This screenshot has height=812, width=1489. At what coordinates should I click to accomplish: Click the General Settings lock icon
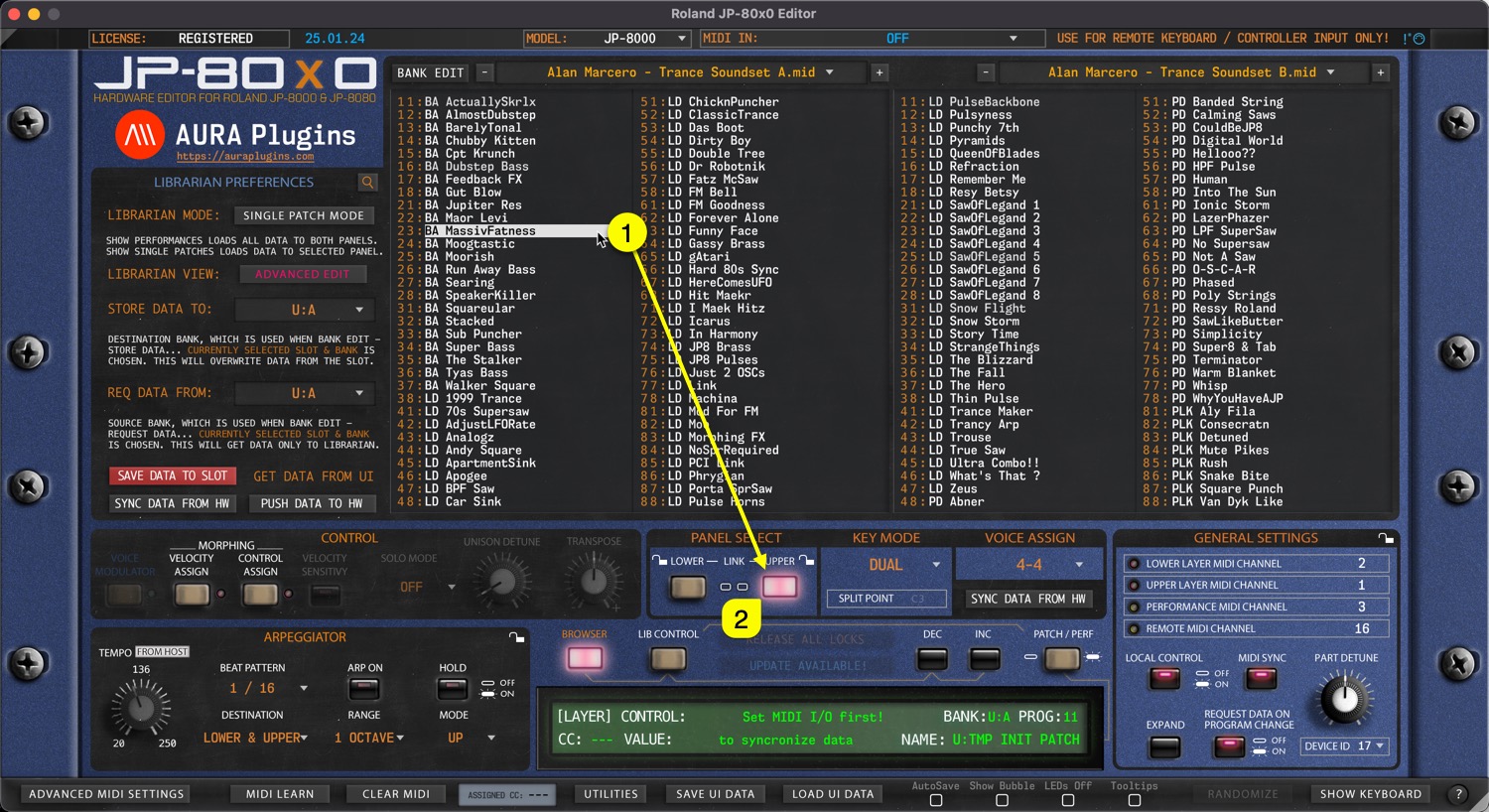[x=1386, y=538]
